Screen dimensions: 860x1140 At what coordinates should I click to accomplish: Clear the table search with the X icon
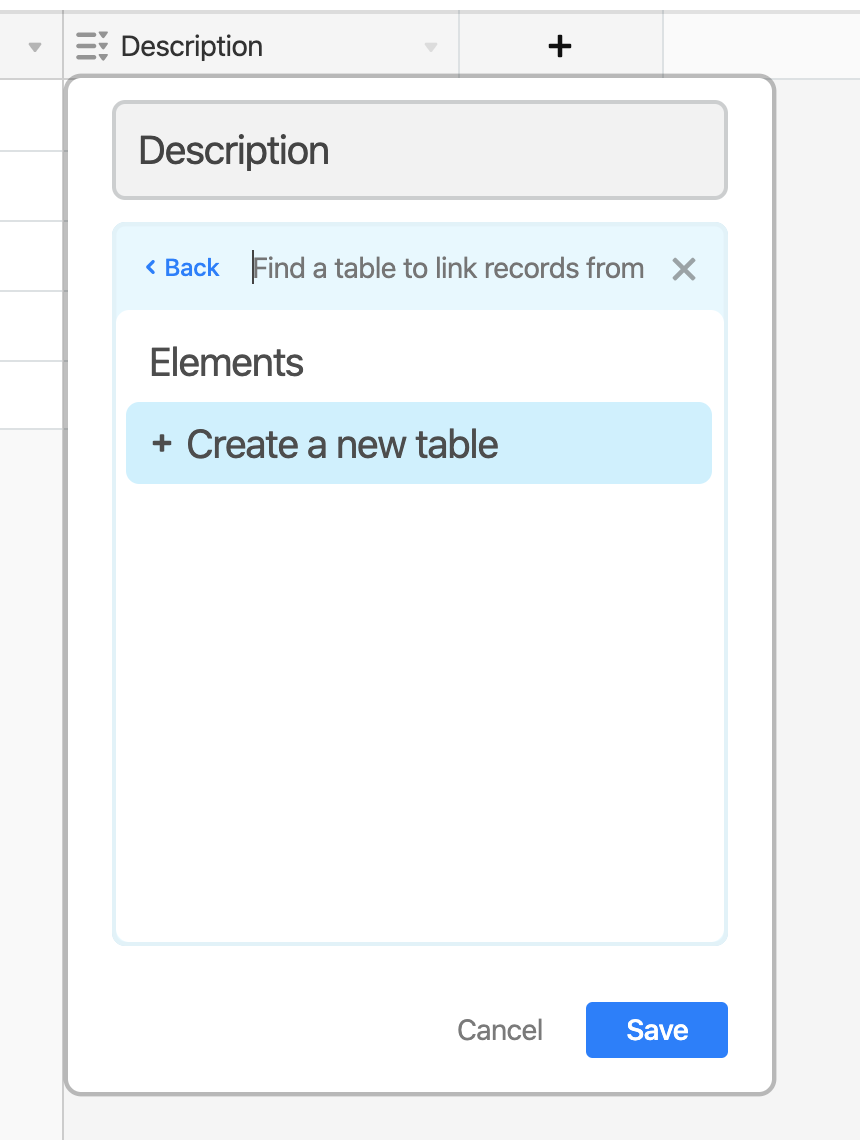click(684, 269)
